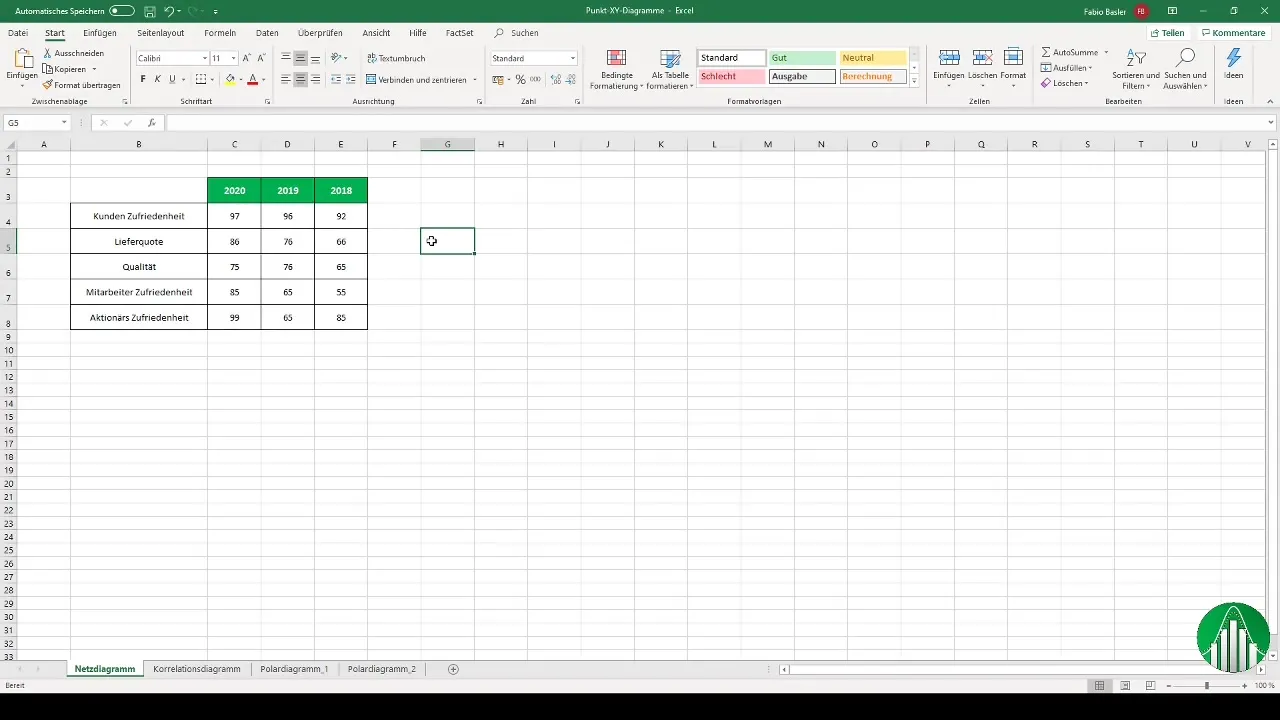This screenshot has width=1280, height=720.
Task: Expand the cell styles gallery
Action: point(914,82)
